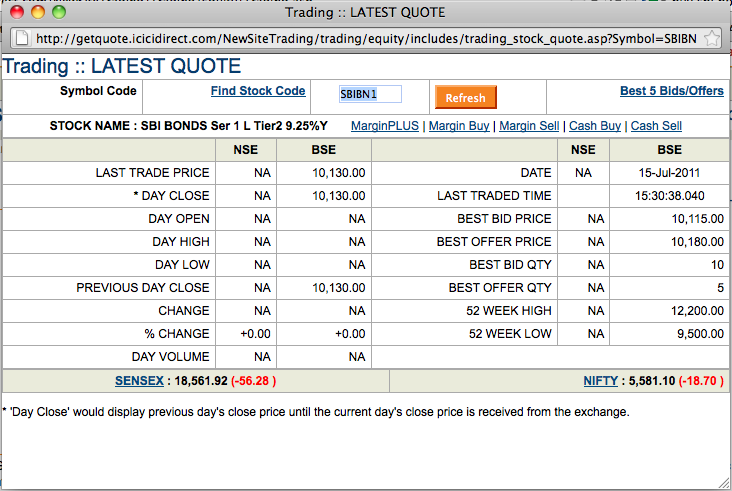This screenshot has height=491, width=732.
Task: Click the LAST TRADED TIME label
Action: [494, 196]
